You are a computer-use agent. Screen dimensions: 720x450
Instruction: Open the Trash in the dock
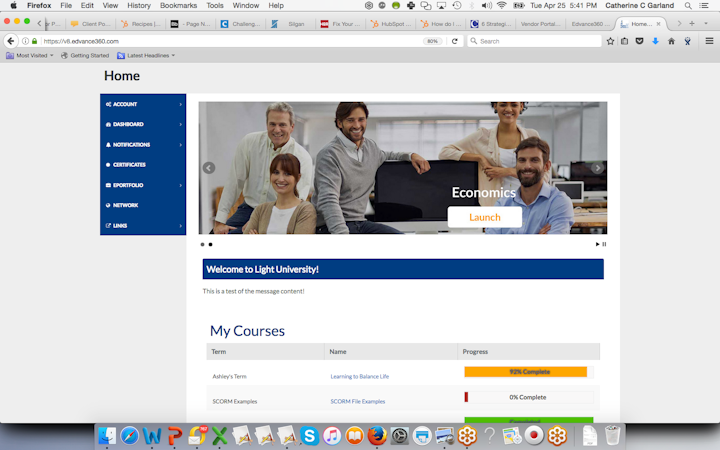point(612,435)
